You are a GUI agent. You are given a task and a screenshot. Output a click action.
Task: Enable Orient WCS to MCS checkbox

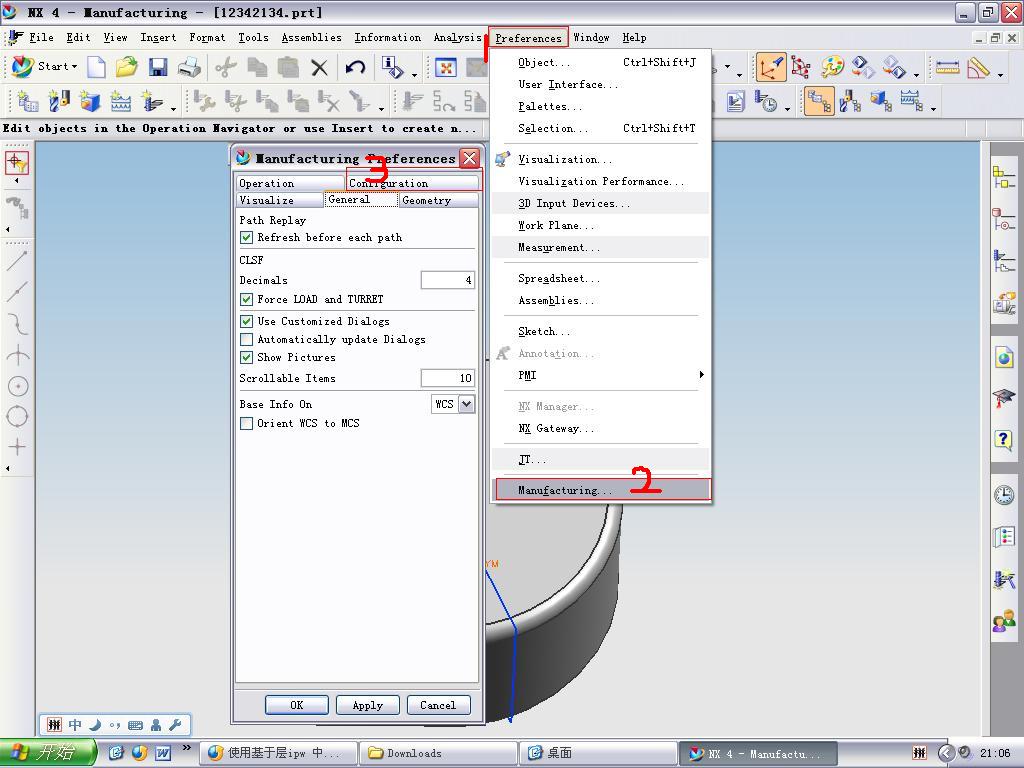click(x=246, y=424)
